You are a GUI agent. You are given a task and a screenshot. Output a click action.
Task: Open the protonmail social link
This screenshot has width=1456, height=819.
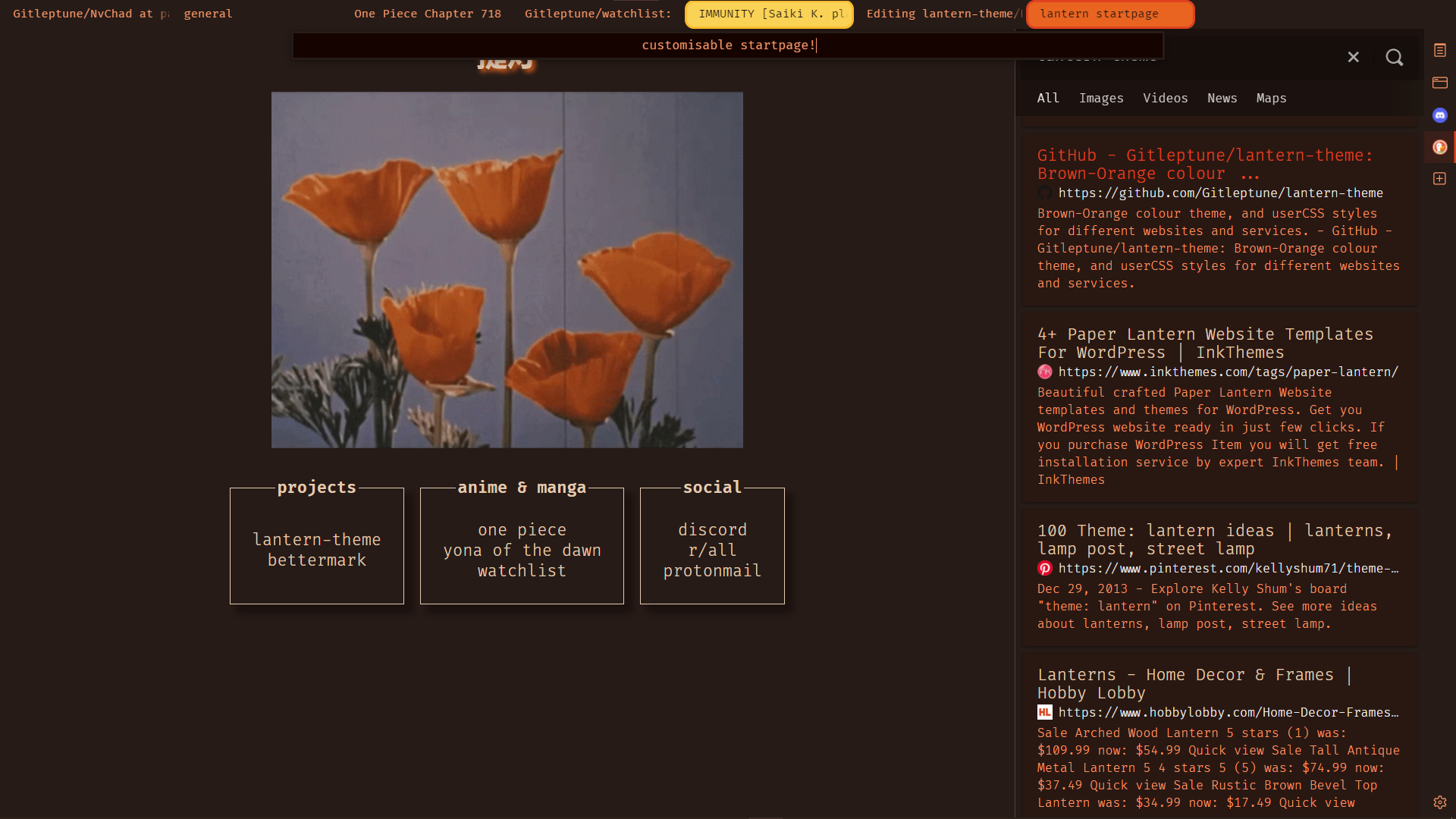tap(711, 571)
